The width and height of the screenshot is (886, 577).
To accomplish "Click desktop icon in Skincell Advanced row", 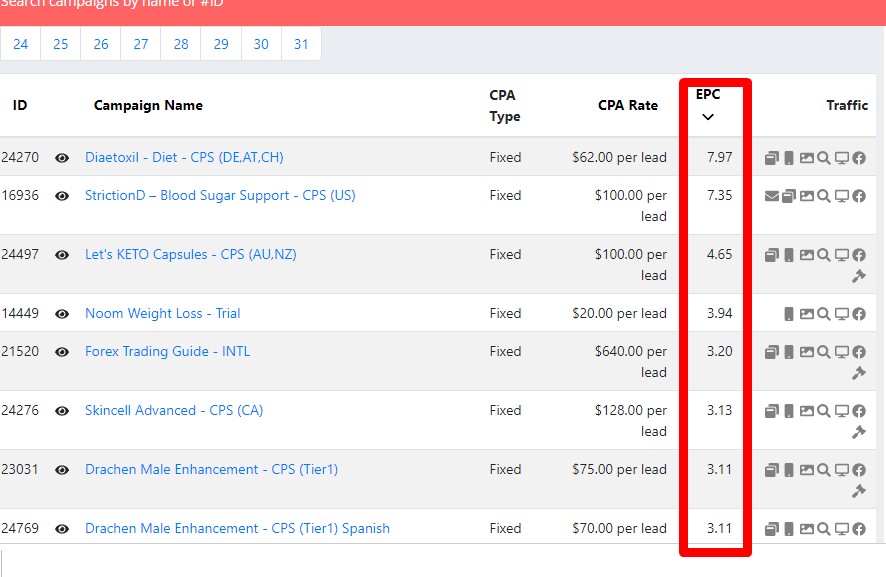I will pyautogui.click(x=842, y=411).
